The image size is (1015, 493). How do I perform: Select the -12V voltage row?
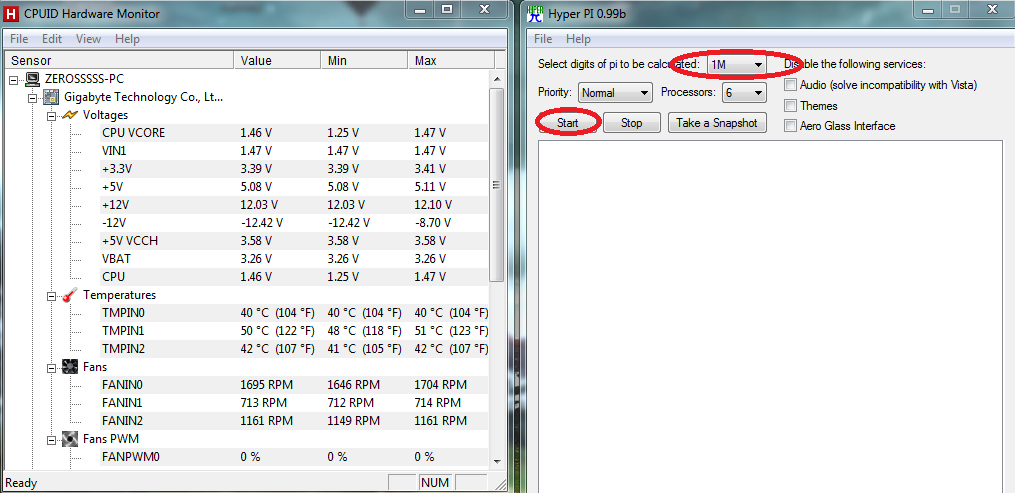(x=295, y=223)
